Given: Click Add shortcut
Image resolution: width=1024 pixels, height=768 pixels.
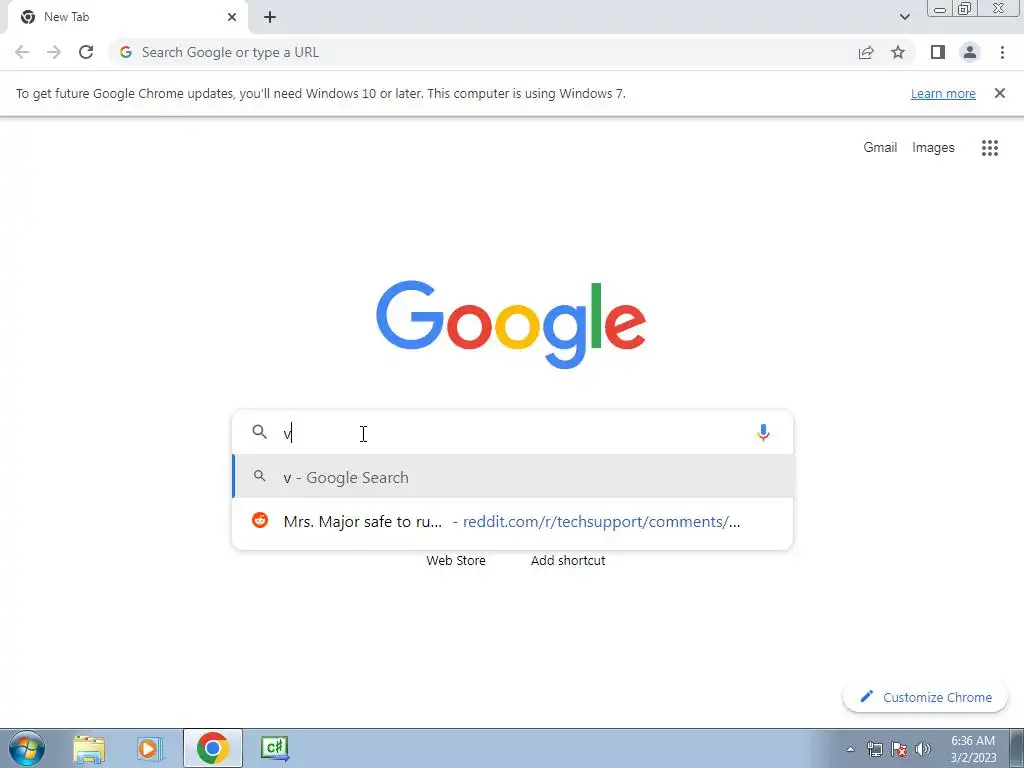Looking at the screenshot, I should point(568,560).
